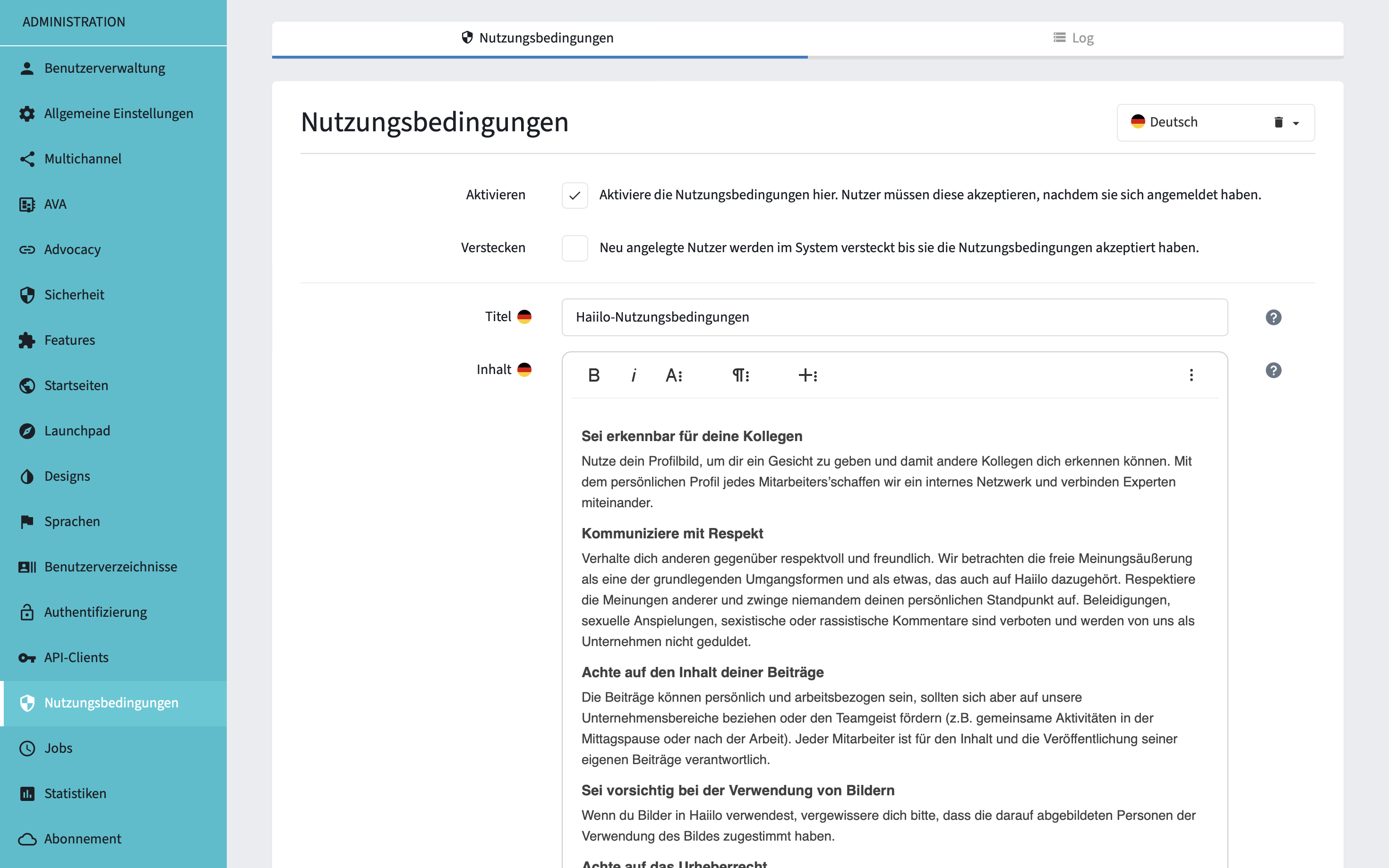Click the Sprachen flag icon

[27, 522]
